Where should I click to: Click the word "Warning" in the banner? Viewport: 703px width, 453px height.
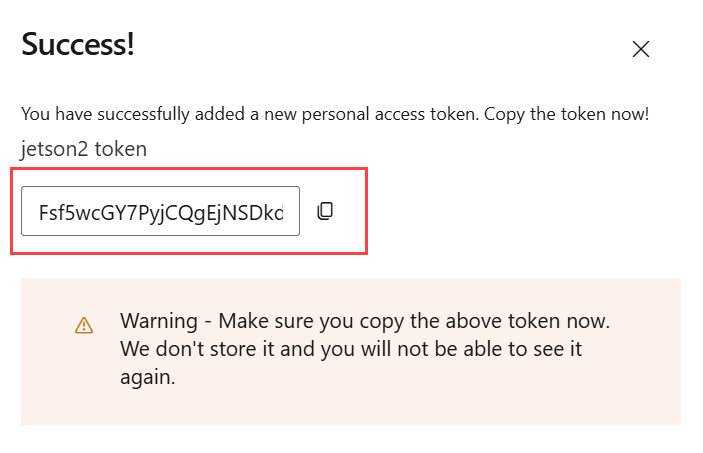point(157,322)
